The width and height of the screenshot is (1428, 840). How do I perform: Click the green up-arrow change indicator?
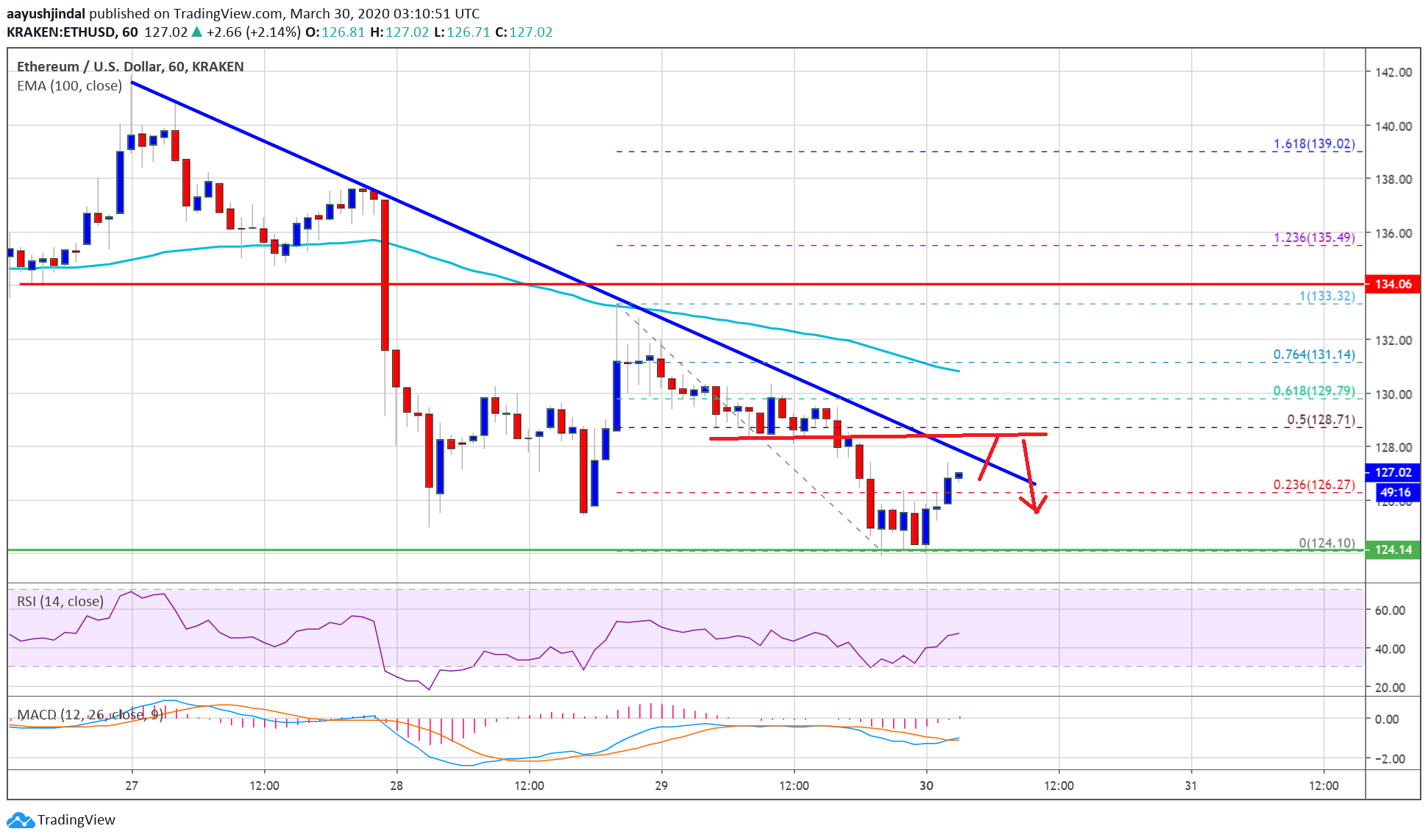pyautogui.click(x=196, y=32)
